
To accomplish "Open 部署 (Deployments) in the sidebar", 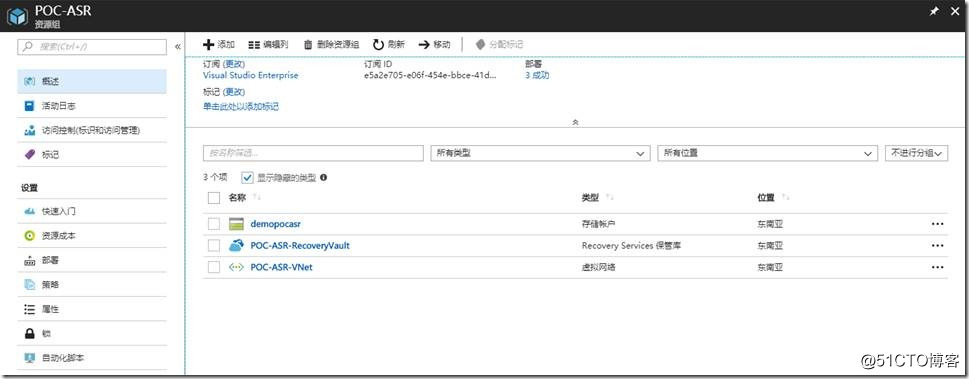I will pos(92,260).
